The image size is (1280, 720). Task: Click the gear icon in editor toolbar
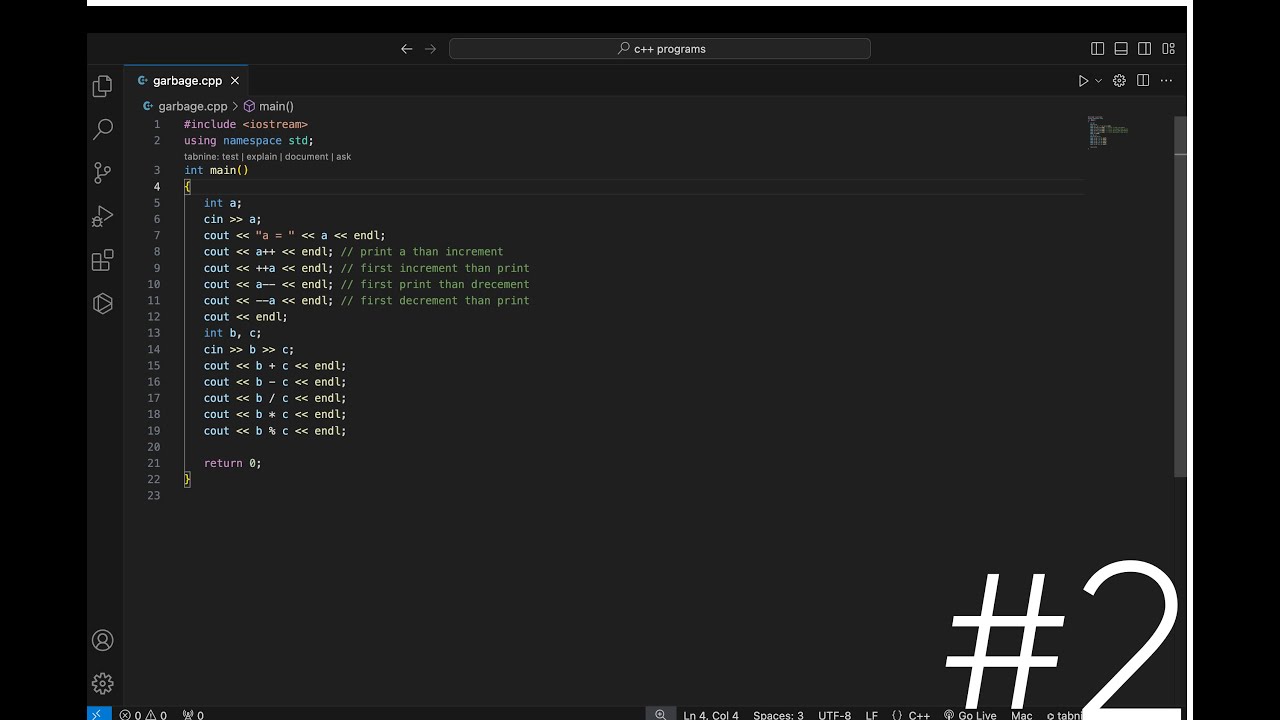[1119, 81]
